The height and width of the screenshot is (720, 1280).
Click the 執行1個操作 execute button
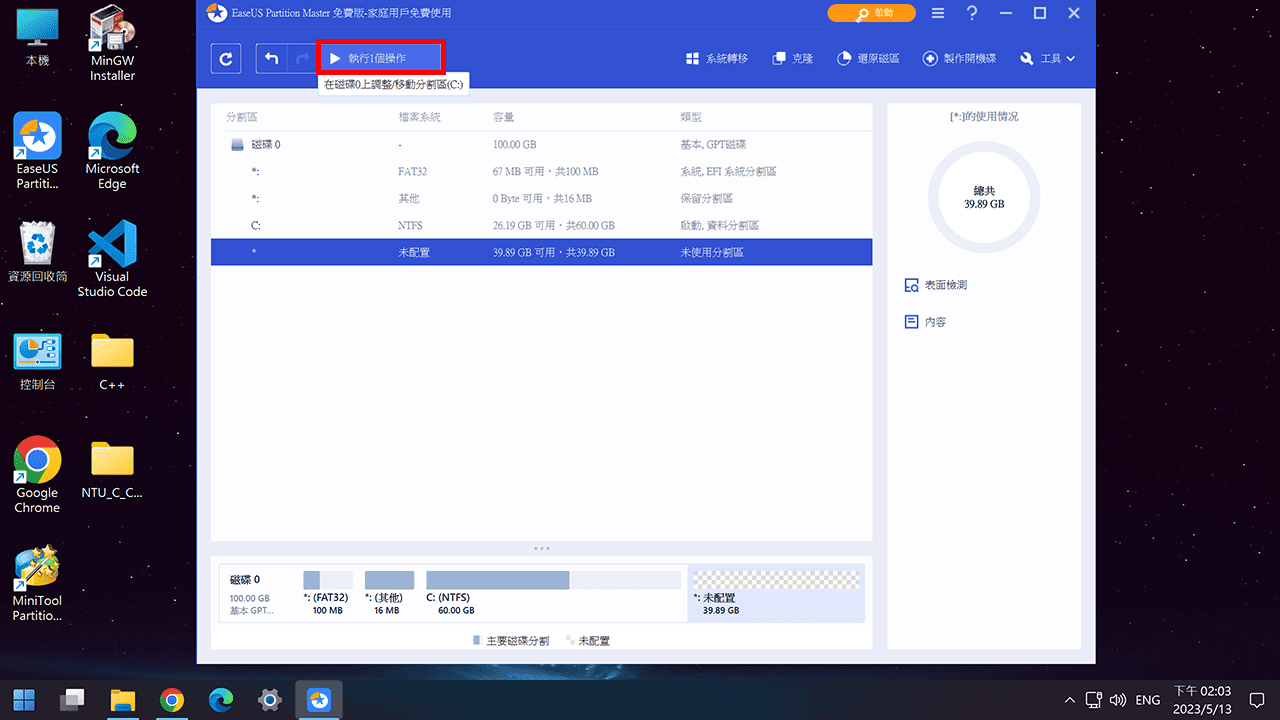380,58
